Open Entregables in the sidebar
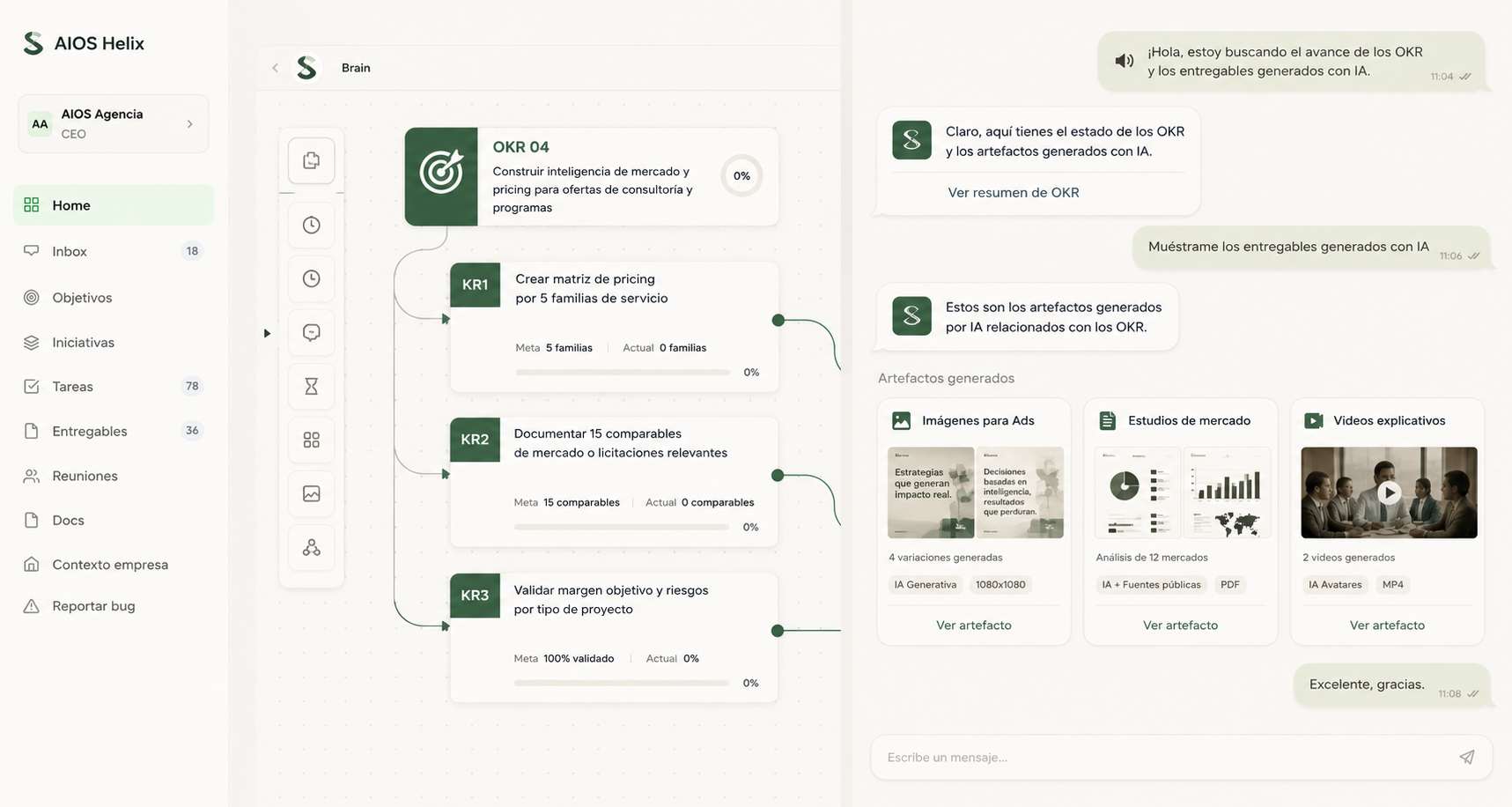The height and width of the screenshot is (807, 1512). pyautogui.click(x=114, y=431)
